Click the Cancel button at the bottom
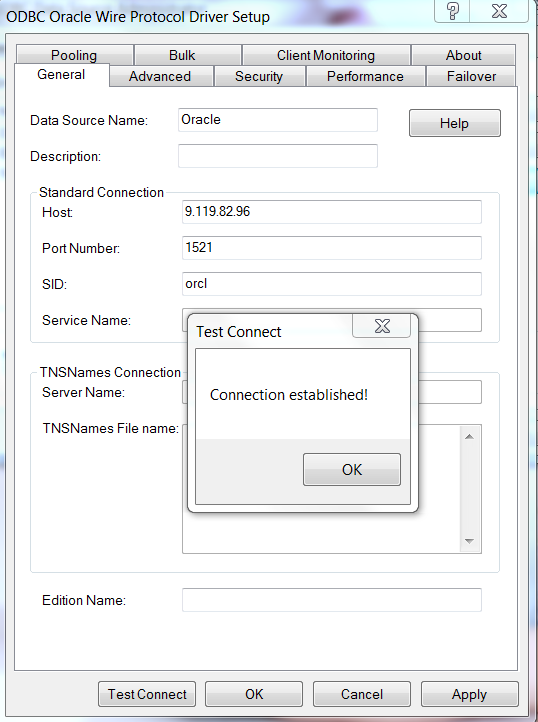The image size is (538, 722). pos(362,694)
